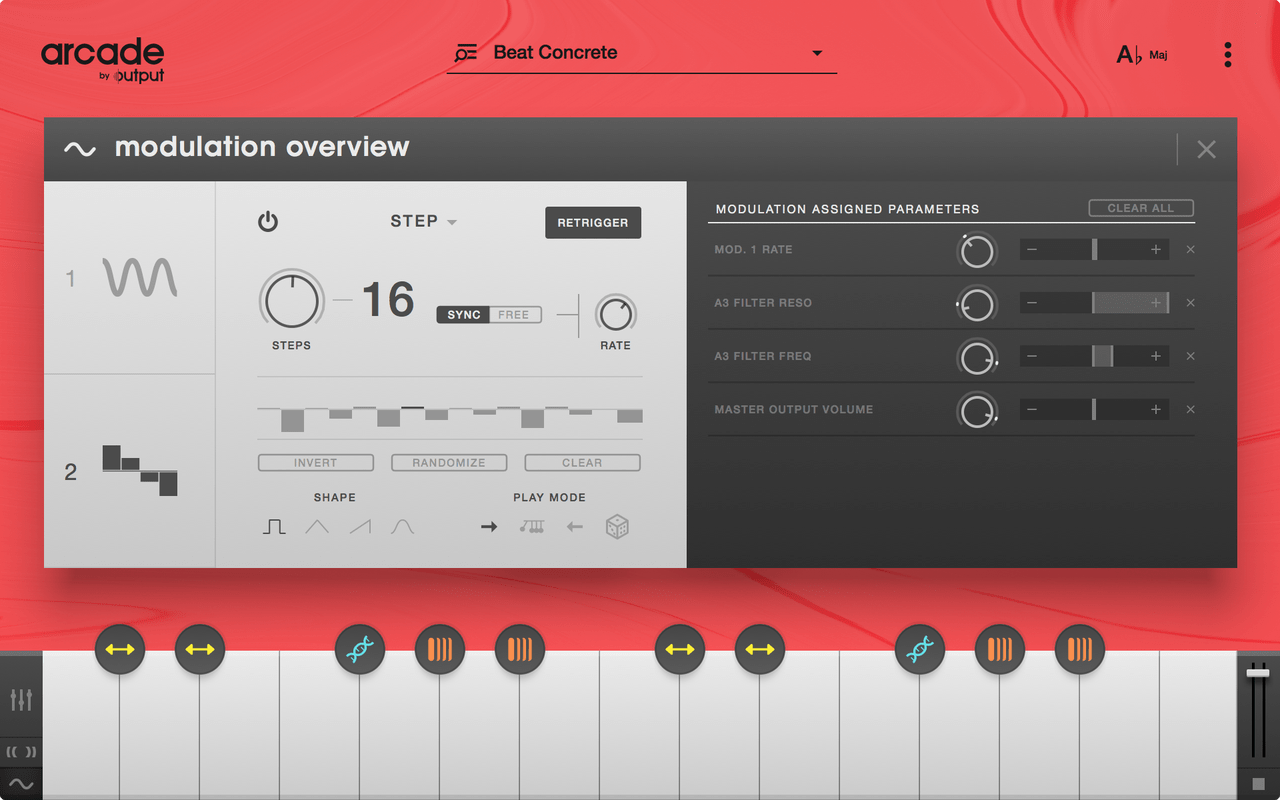The image size is (1280, 800).
Task: Click the RANDOMIZE button
Action: (x=449, y=463)
